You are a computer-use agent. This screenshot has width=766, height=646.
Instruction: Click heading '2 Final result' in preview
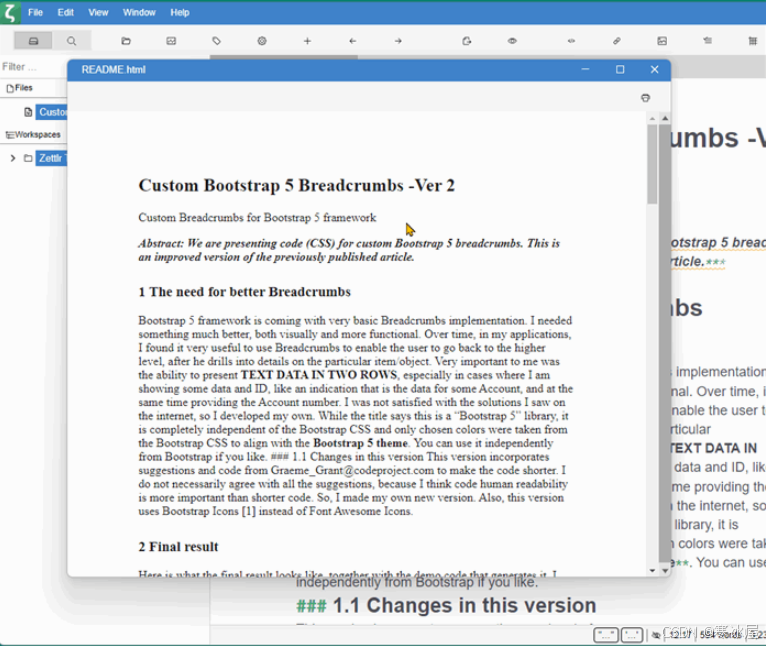pyautogui.click(x=178, y=547)
